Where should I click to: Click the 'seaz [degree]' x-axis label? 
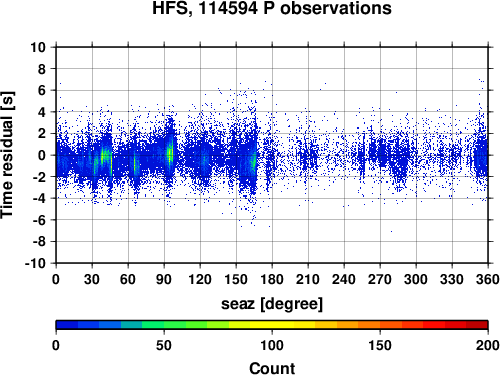click(272, 304)
